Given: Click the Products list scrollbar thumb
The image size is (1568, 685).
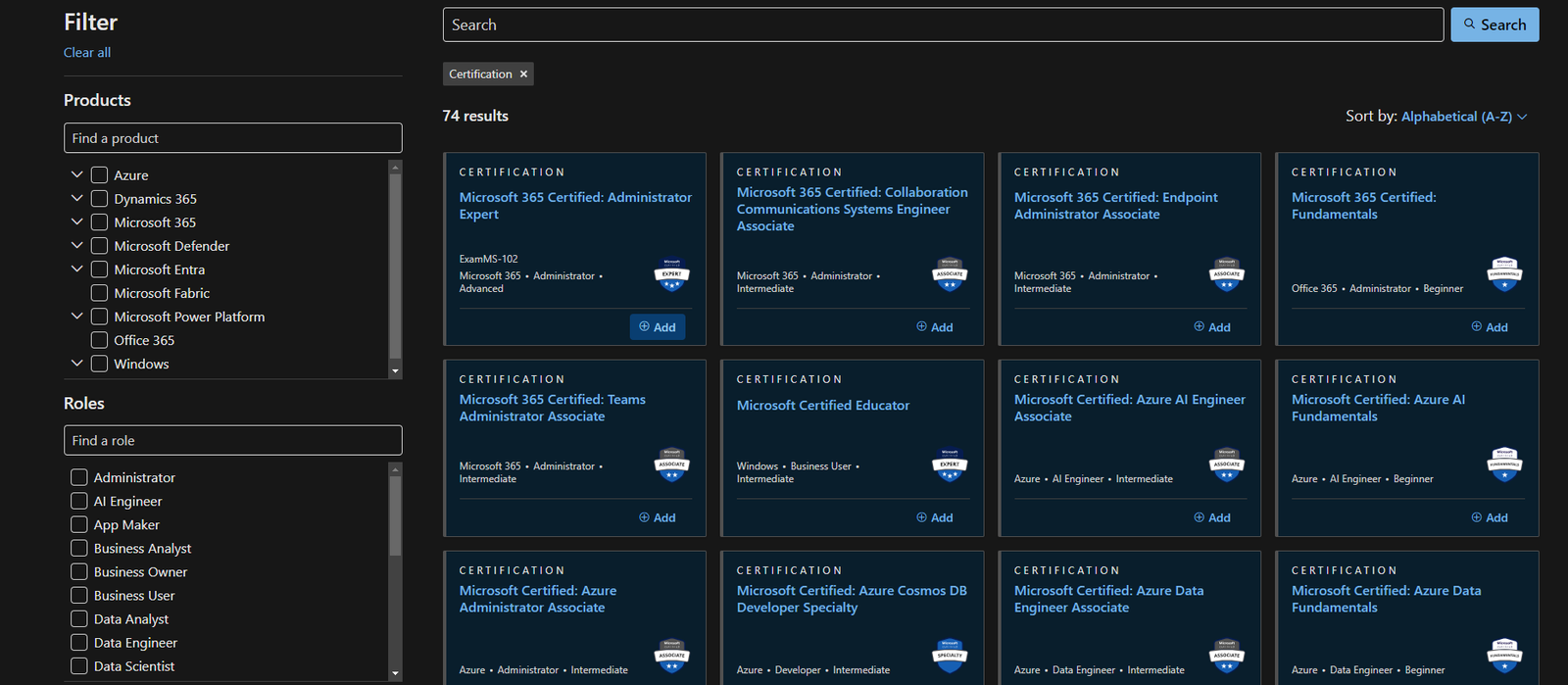Looking at the screenshot, I should (x=395, y=265).
